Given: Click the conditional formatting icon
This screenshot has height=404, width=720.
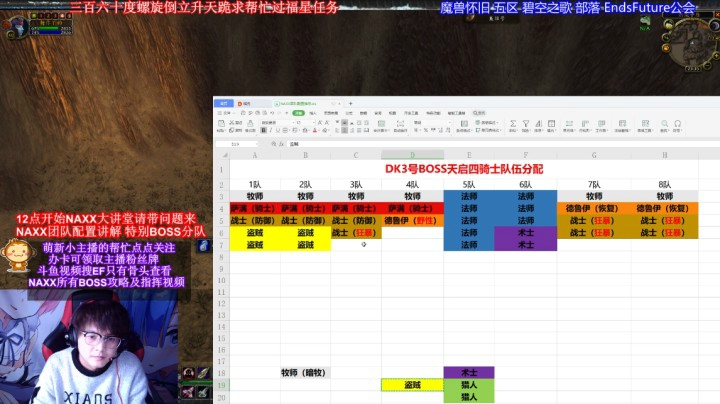Looking at the screenshot, I should point(464,123).
